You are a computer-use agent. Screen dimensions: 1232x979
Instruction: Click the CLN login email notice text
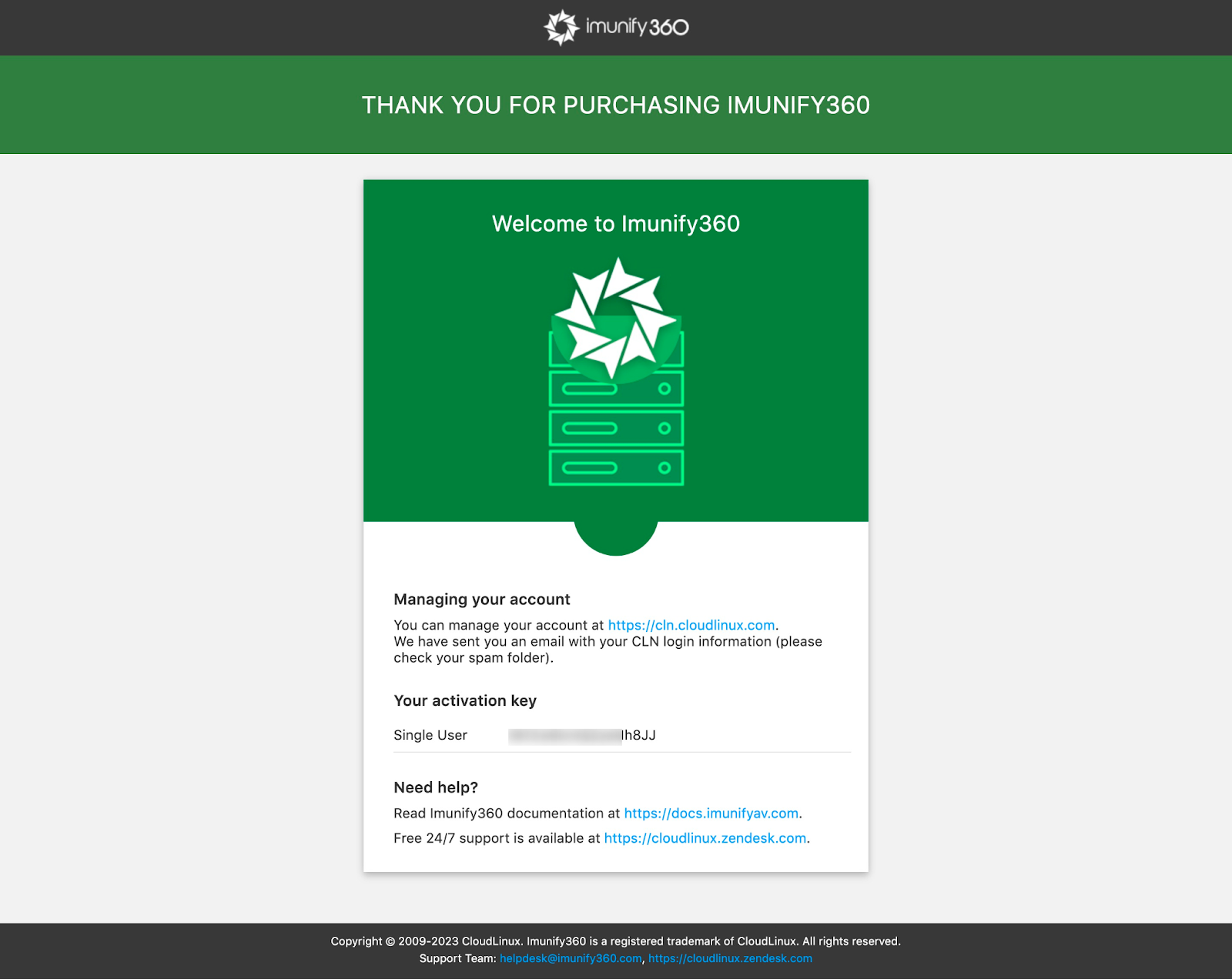point(608,650)
